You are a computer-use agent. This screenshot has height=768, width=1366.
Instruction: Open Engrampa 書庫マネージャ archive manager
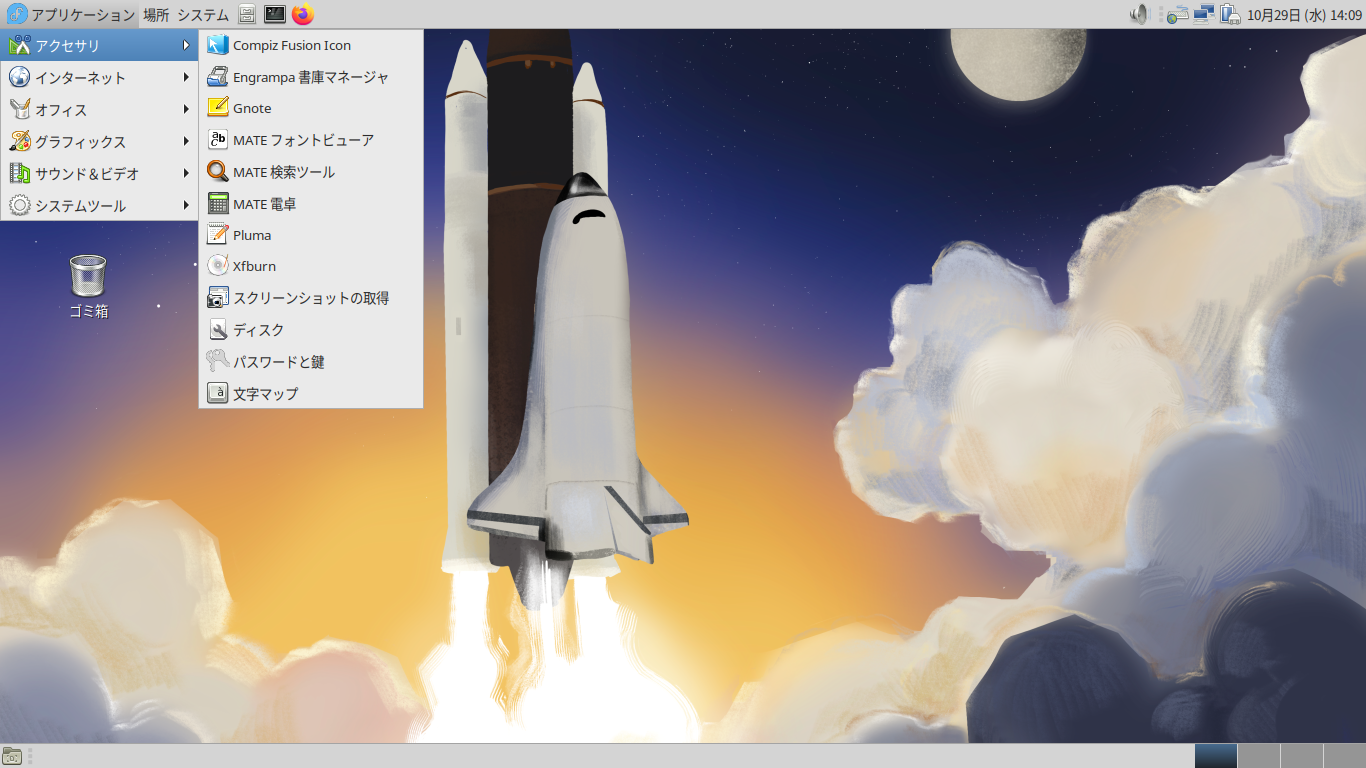[x=311, y=77]
